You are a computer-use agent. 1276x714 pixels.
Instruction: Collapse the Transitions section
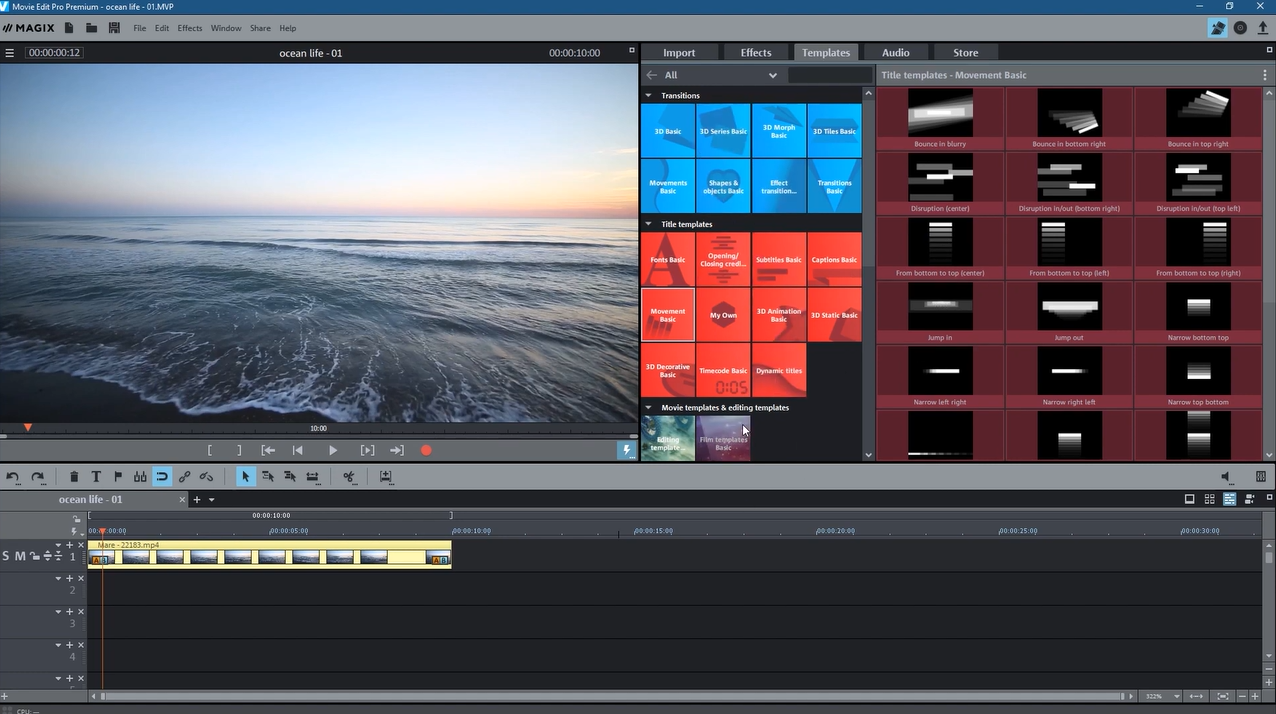pyautogui.click(x=648, y=96)
